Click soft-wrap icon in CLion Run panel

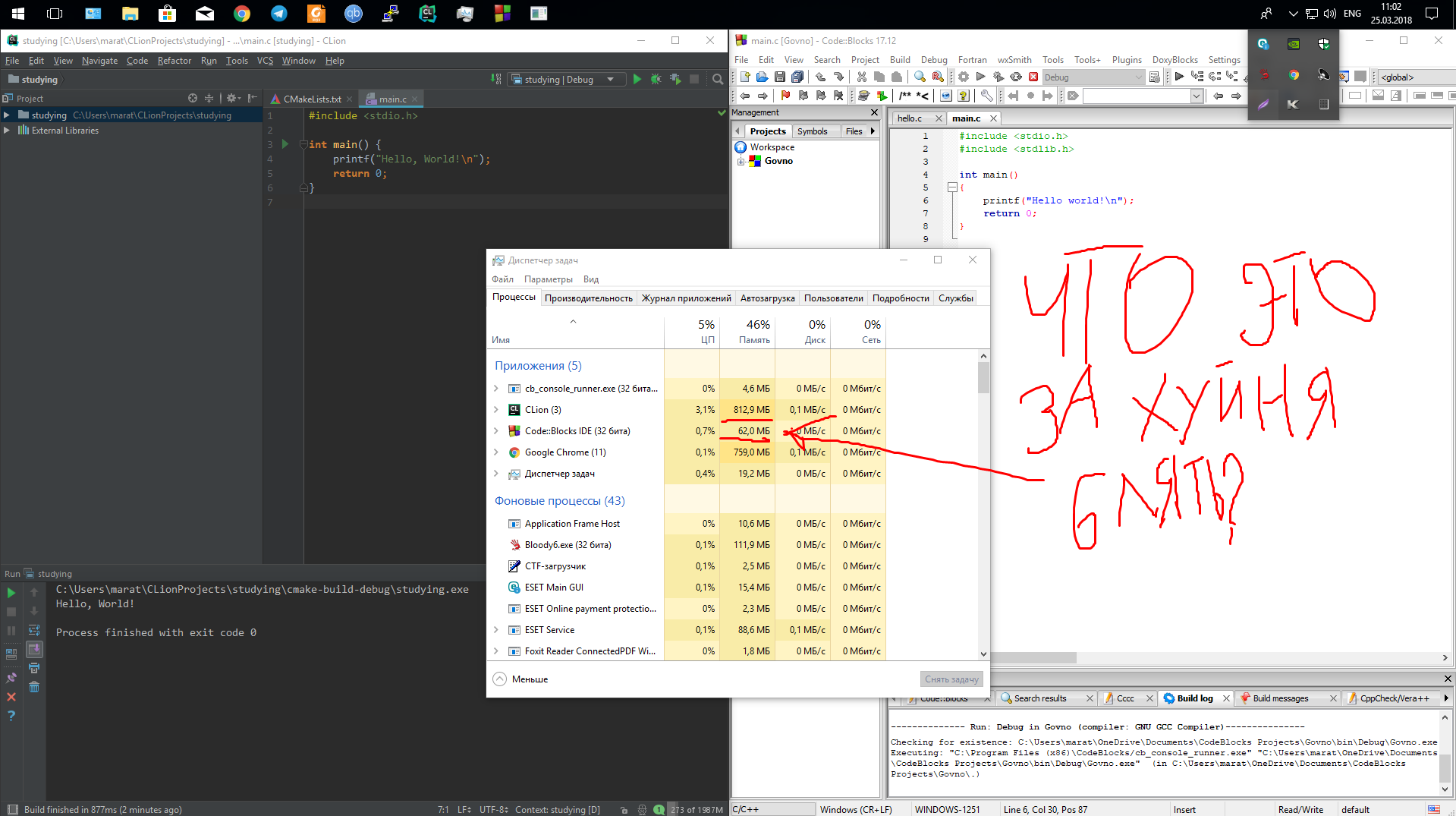tap(34, 630)
